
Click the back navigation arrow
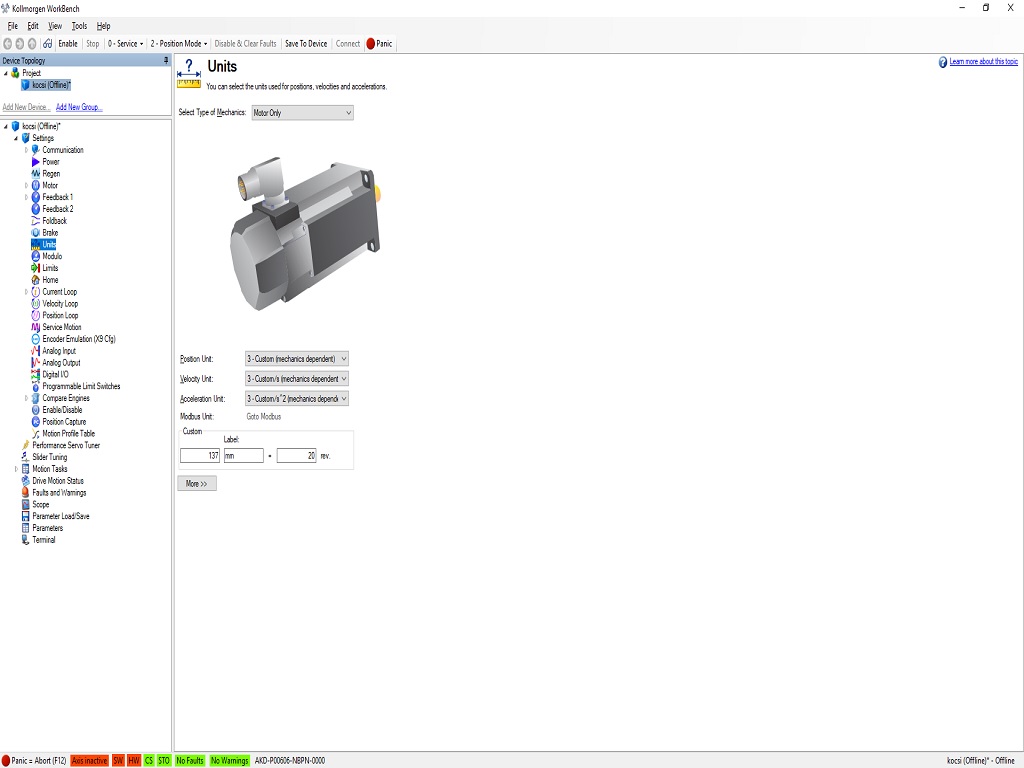8,44
